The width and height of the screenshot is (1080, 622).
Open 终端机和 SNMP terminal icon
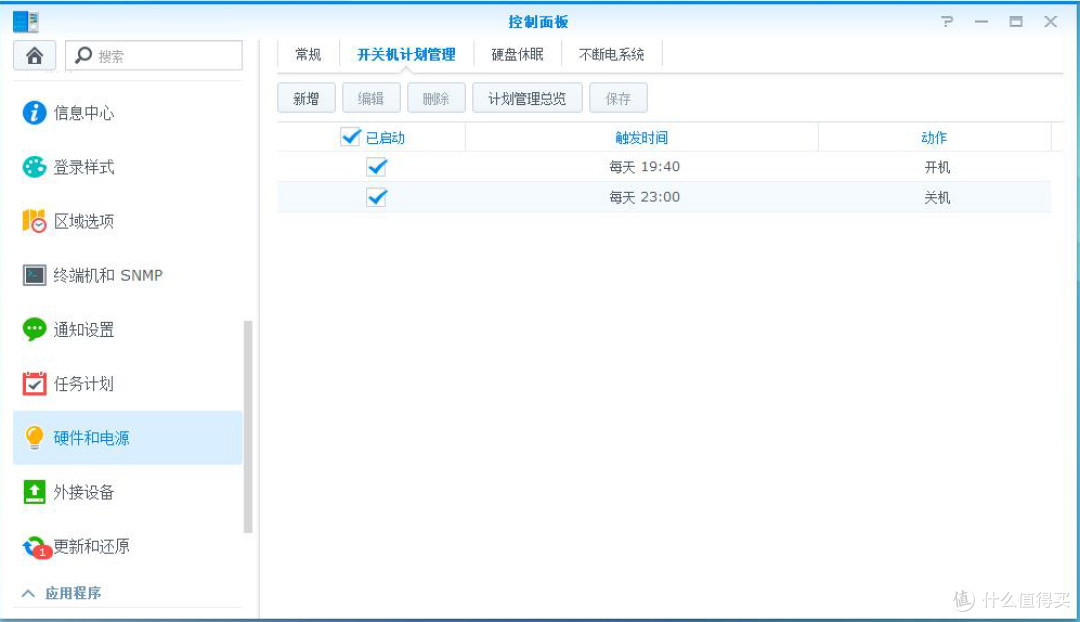point(34,276)
